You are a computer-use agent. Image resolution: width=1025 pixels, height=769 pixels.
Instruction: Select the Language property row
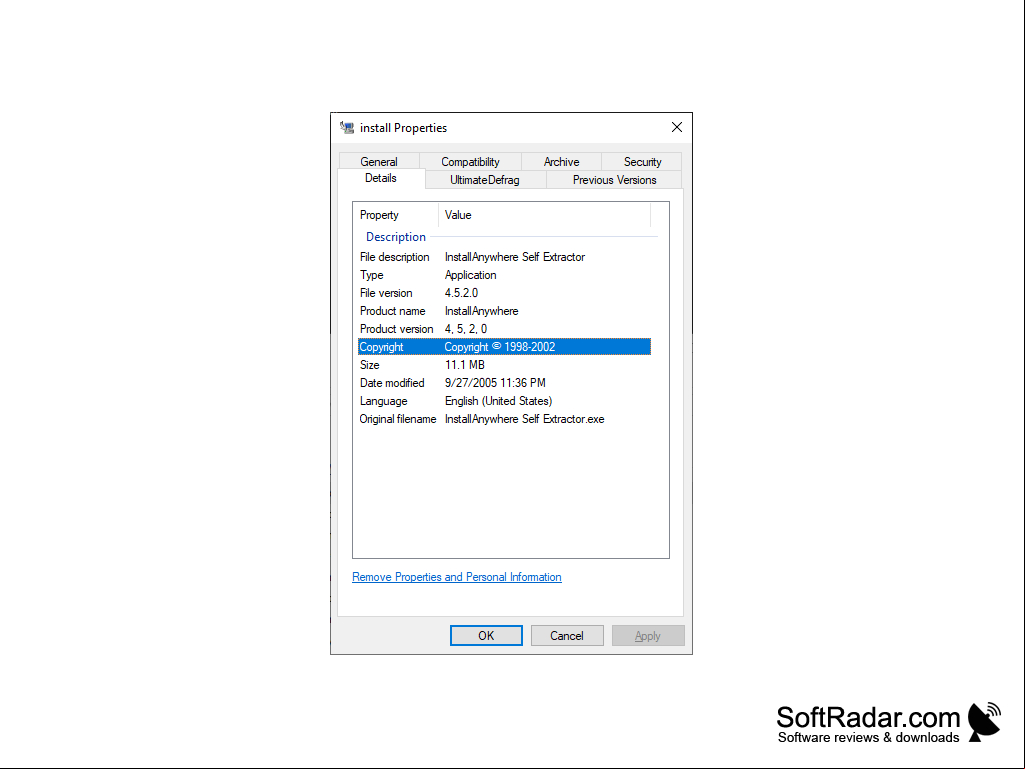coord(504,401)
